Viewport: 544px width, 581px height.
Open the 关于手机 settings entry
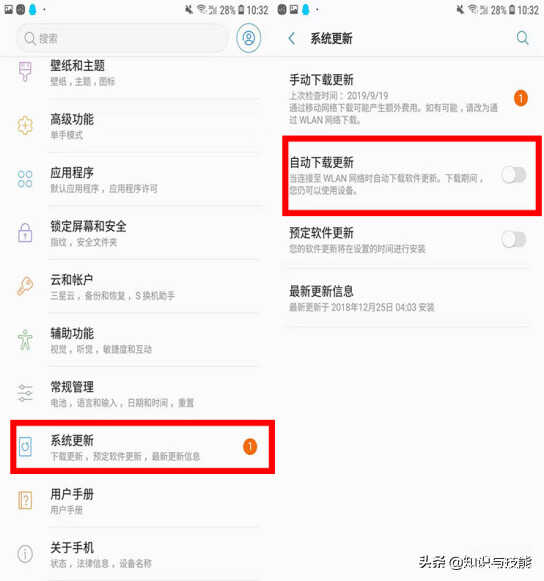(x=137, y=554)
